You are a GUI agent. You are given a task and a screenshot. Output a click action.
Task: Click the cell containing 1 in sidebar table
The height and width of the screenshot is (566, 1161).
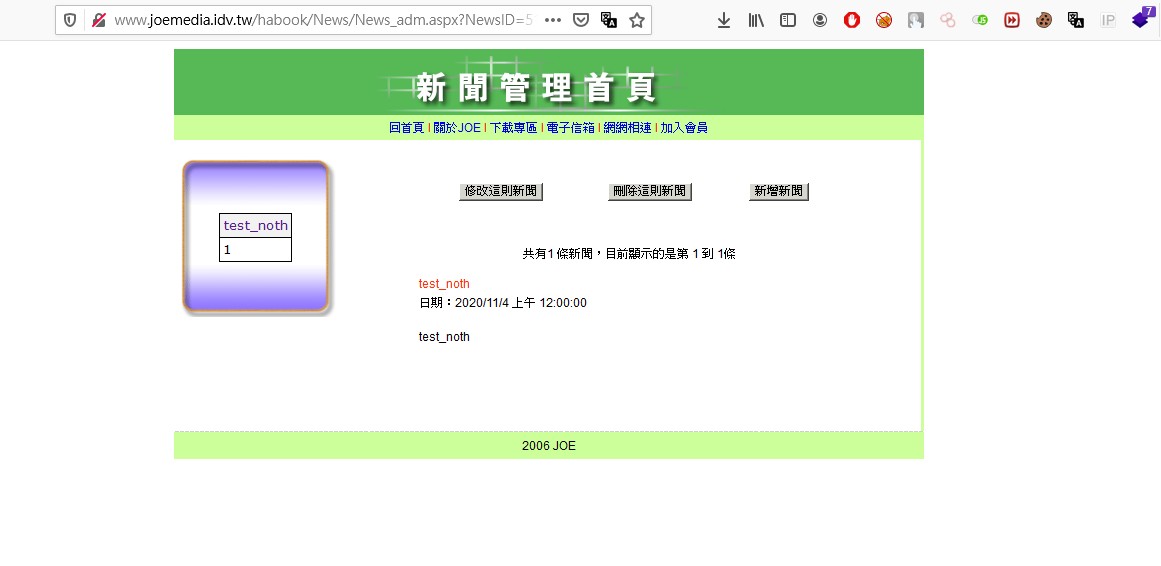coord(255,250)
